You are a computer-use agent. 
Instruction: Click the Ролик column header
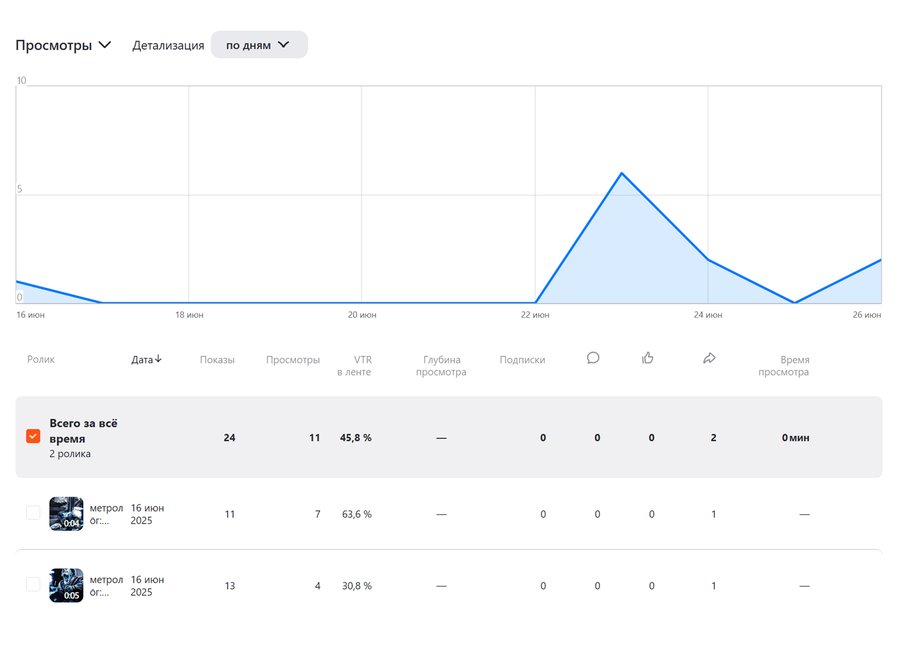(x=41, y=360)
